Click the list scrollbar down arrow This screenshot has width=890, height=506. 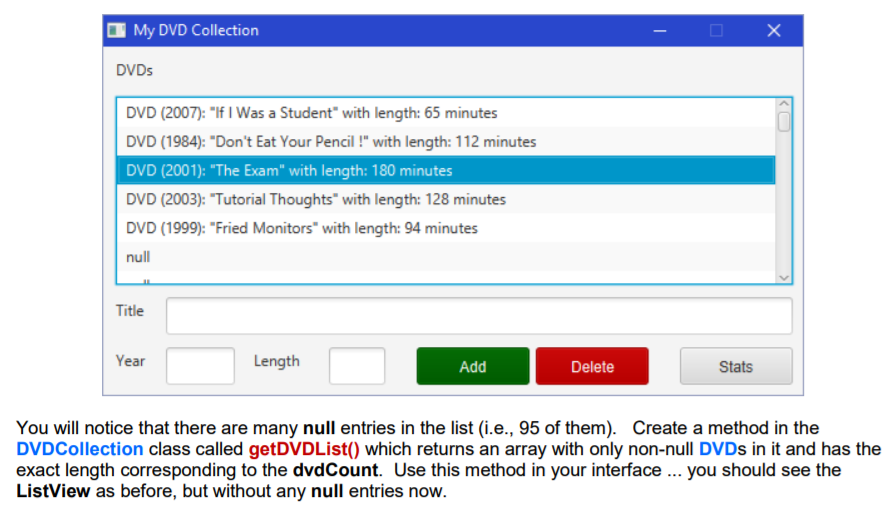pyautogui.click(x=784, y=278)
